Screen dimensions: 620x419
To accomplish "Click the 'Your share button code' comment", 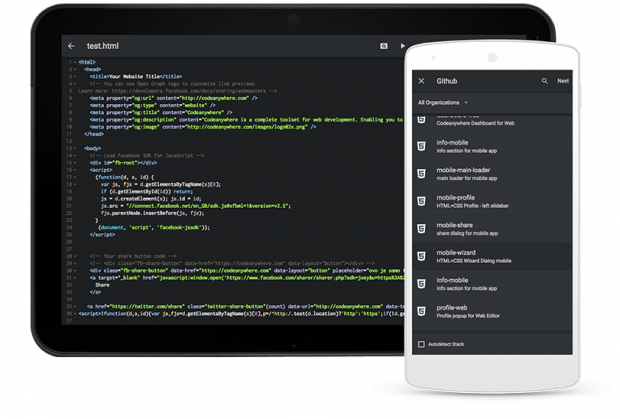I will 133,256.
